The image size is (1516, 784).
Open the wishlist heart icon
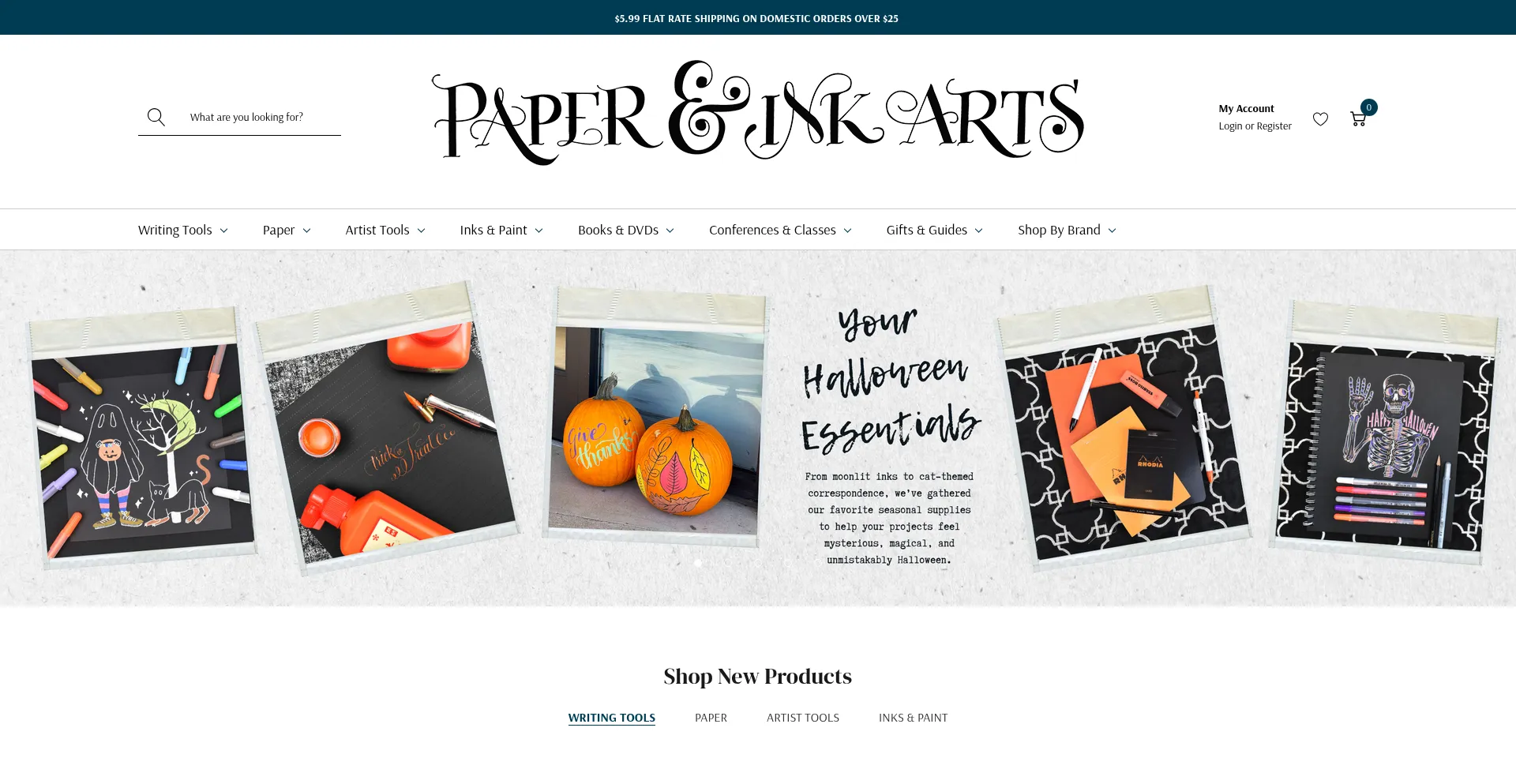pos(1320,119)
